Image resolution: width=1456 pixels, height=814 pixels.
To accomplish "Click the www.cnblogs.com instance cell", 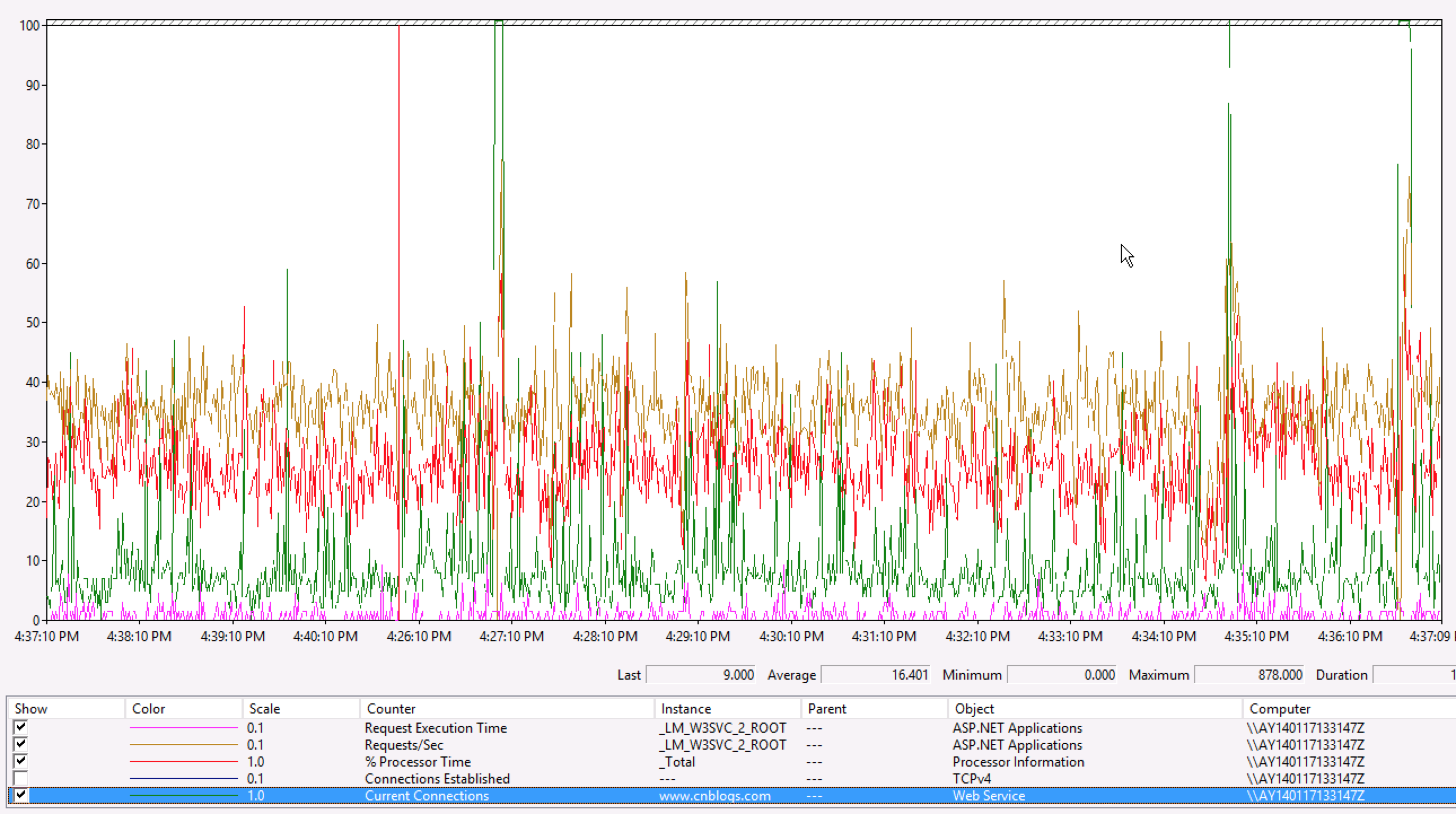I will pyautogui.click(x=715, y=795).
